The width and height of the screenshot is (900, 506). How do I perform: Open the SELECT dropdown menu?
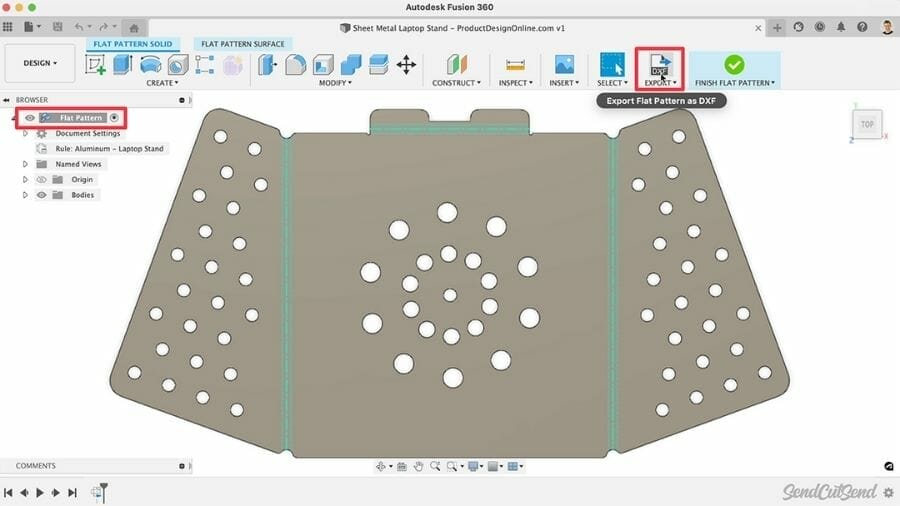pyautogui.click(x=612, y=83)
